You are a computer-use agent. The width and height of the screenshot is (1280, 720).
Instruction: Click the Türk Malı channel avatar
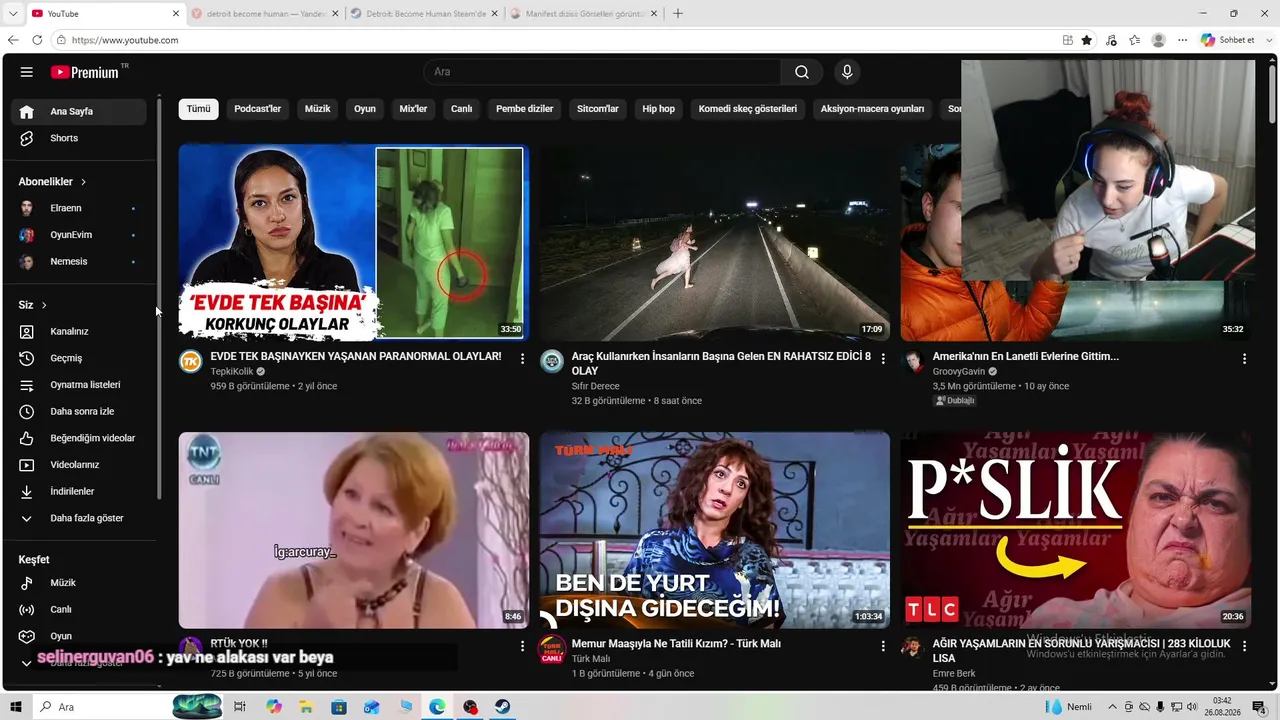pos(552,650)
